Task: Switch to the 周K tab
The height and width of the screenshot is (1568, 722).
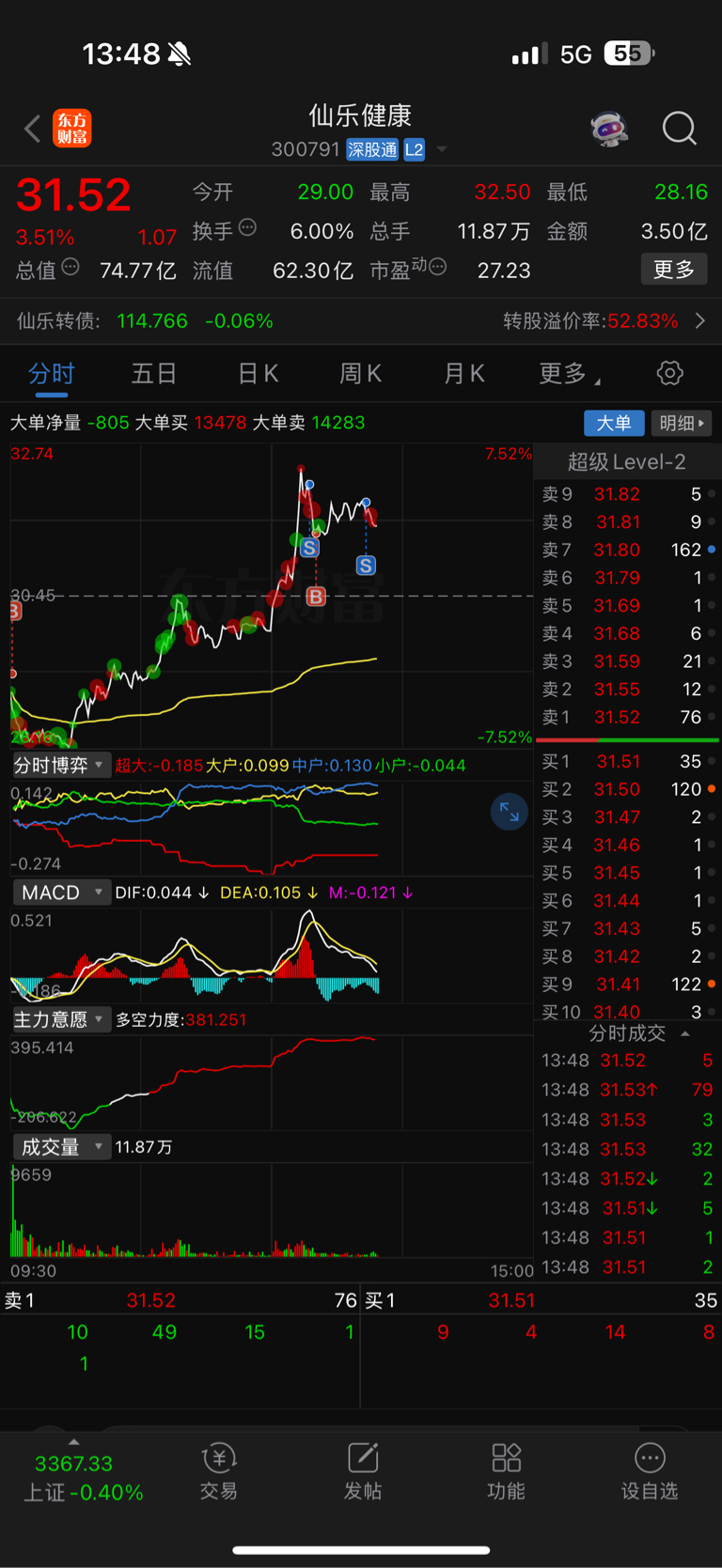Action: pyautogui.click(x=360, y=374)
